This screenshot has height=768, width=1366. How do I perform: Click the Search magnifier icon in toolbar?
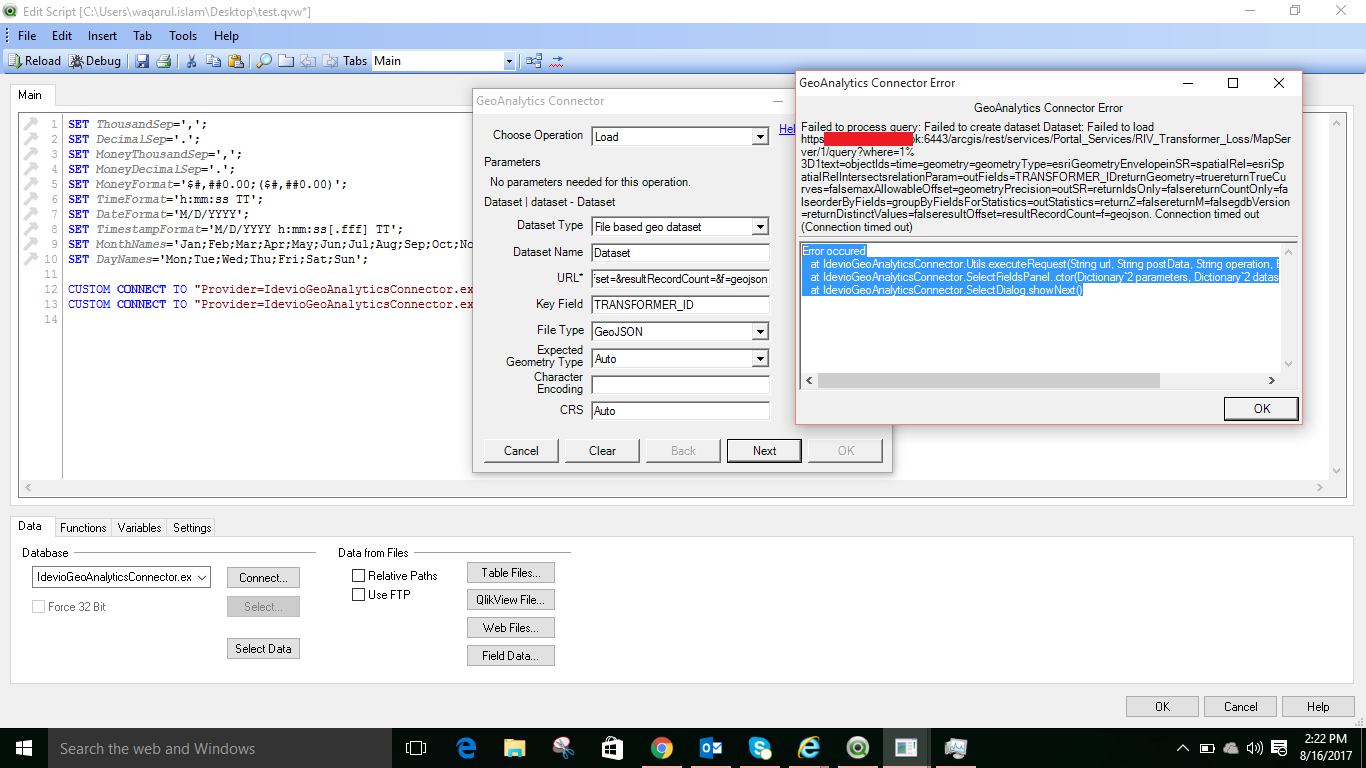tap(264, 61)
